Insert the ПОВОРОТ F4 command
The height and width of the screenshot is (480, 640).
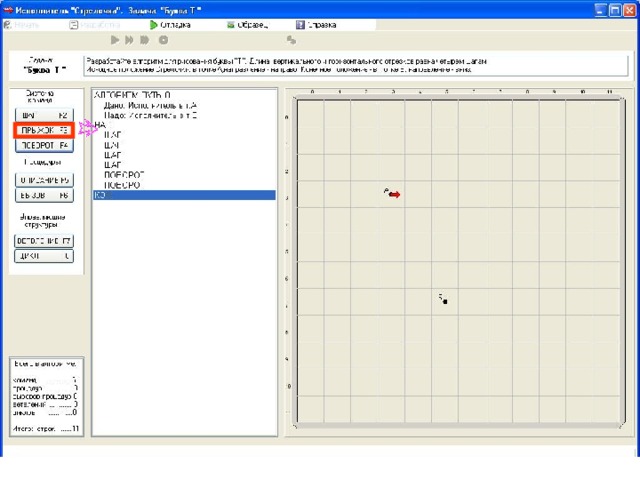click(44, 145)
